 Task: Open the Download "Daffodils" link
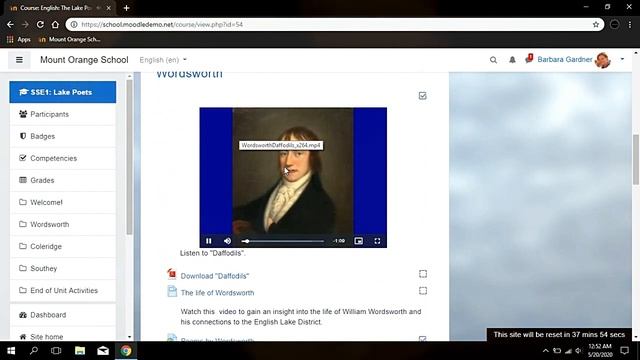(x=215, y=276)
